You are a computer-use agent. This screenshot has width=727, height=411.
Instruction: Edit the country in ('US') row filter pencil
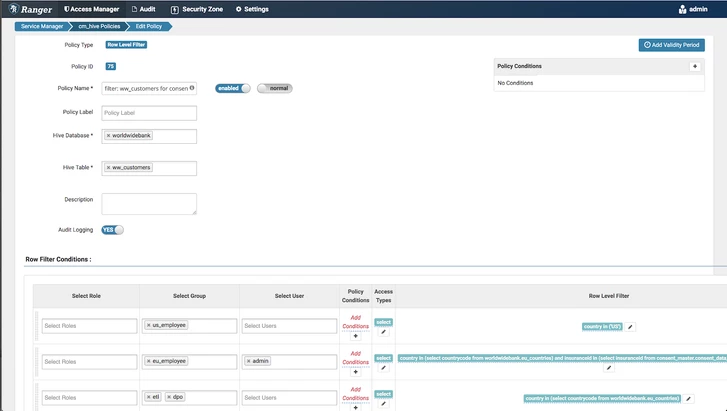coord(630,327)
